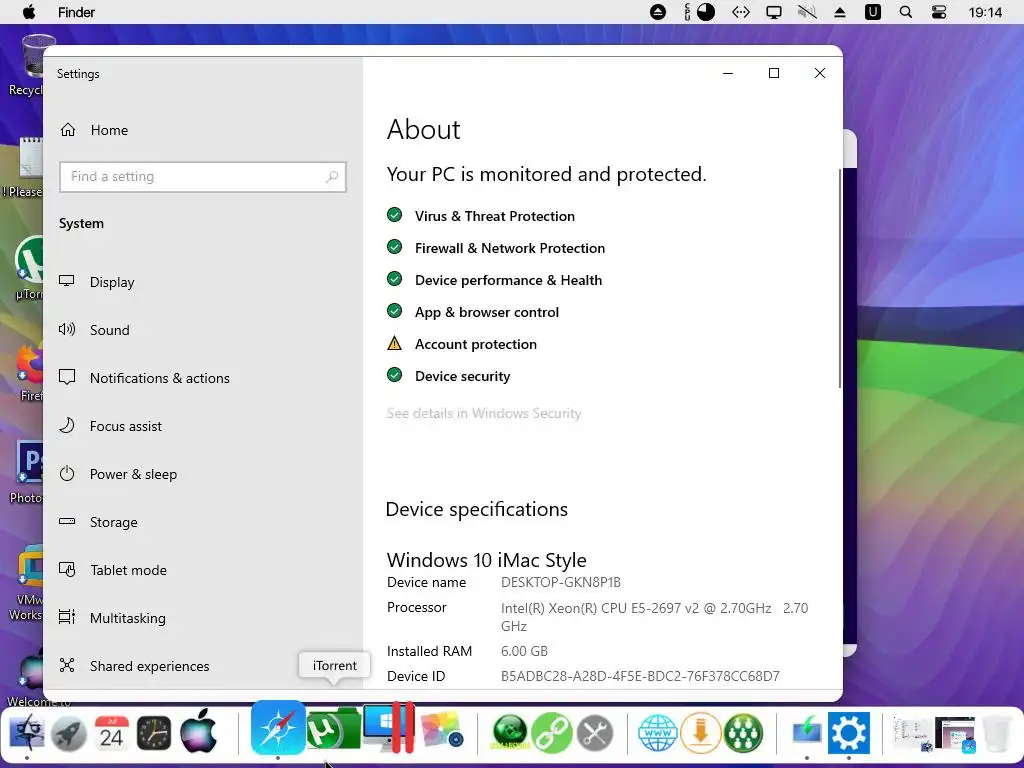The image size is (1024, 768).
Task: Click the 19:14 clock in the menu bar
Action: coord(985,12)
